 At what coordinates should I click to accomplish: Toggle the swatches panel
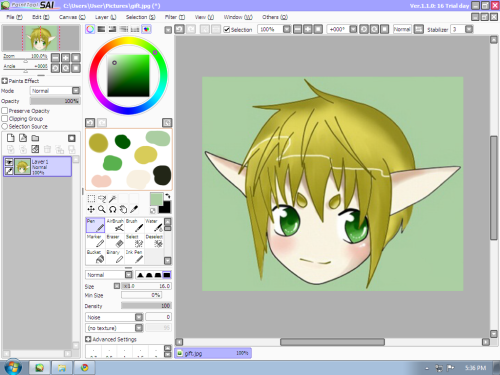(135, 29)
